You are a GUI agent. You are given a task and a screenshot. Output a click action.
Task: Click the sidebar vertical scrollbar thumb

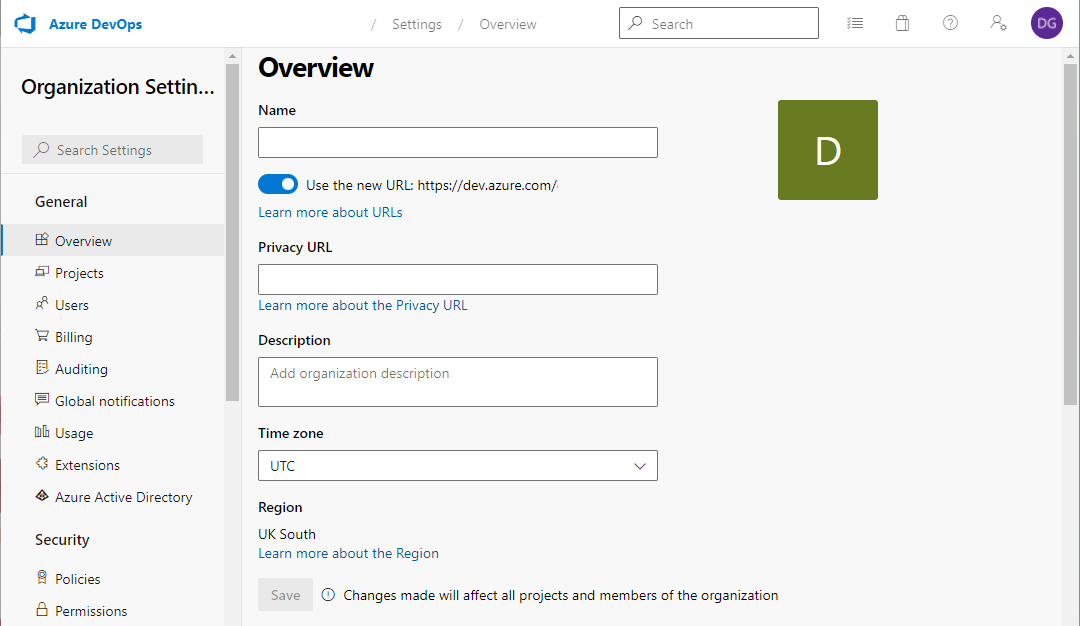point(232,233)
